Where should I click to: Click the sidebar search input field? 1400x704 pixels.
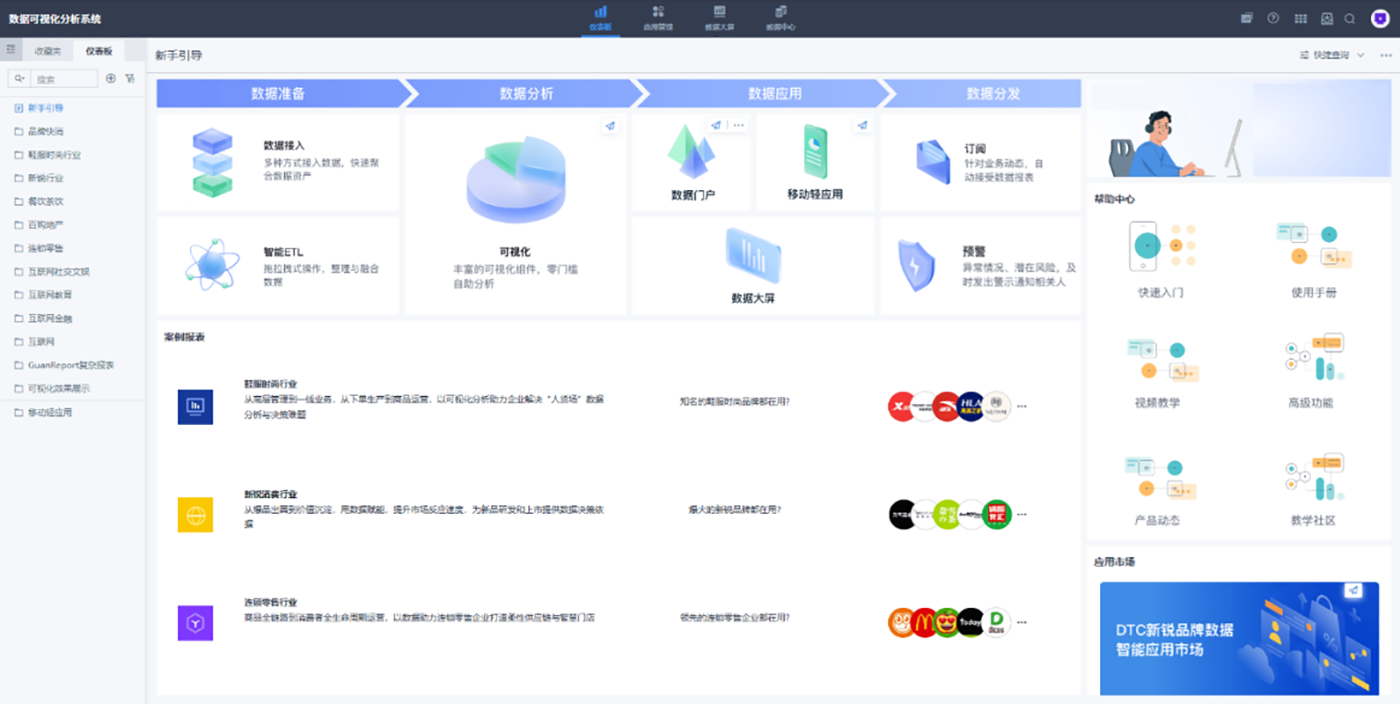tap(64, 78)
